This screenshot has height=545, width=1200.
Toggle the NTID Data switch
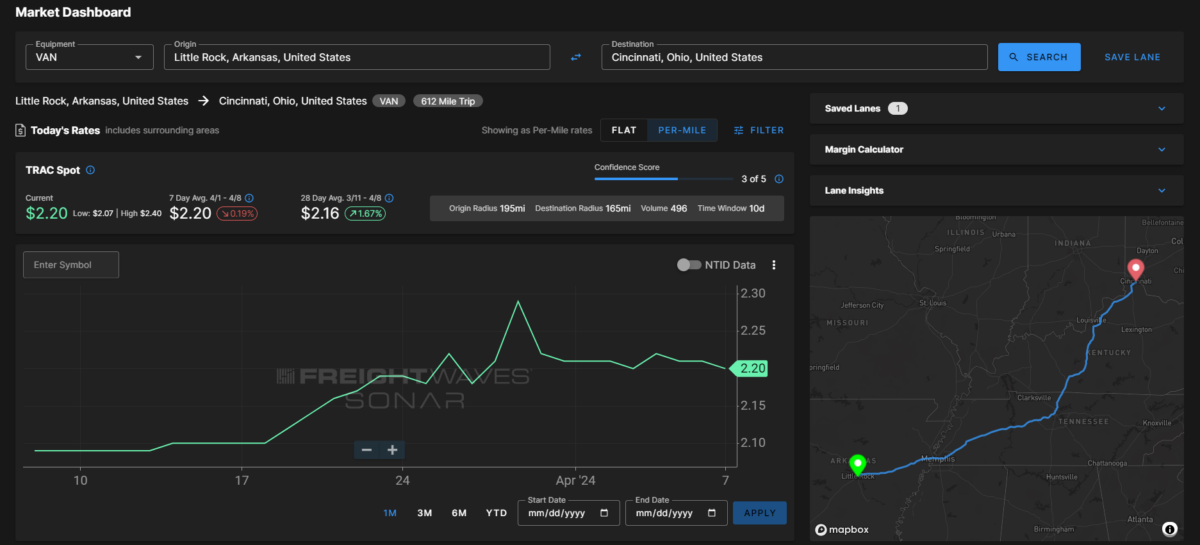(688, 265)
